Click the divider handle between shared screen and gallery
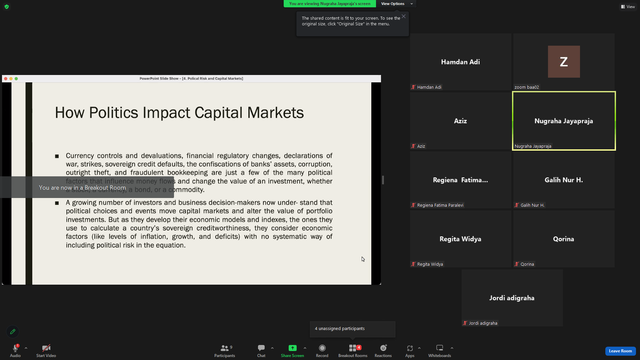The image size is (640, 360). [383, 180]
